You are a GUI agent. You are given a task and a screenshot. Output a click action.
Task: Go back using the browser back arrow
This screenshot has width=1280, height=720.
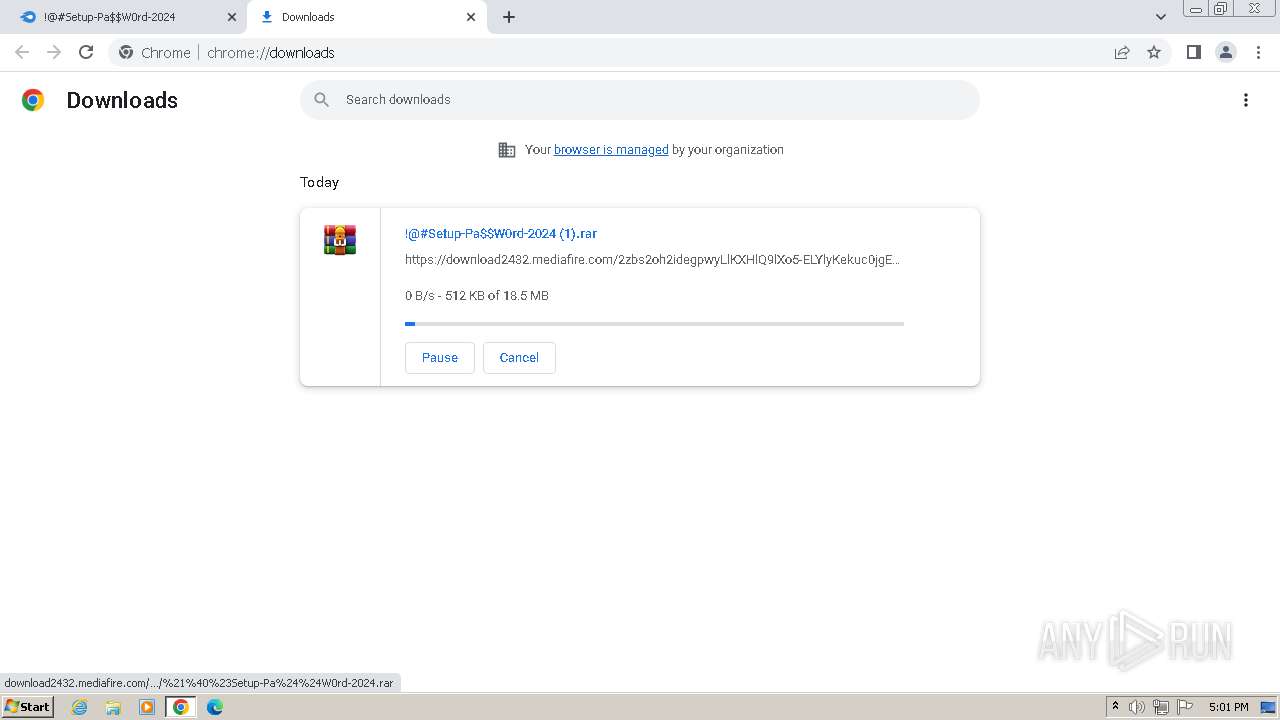pos(22,52)
